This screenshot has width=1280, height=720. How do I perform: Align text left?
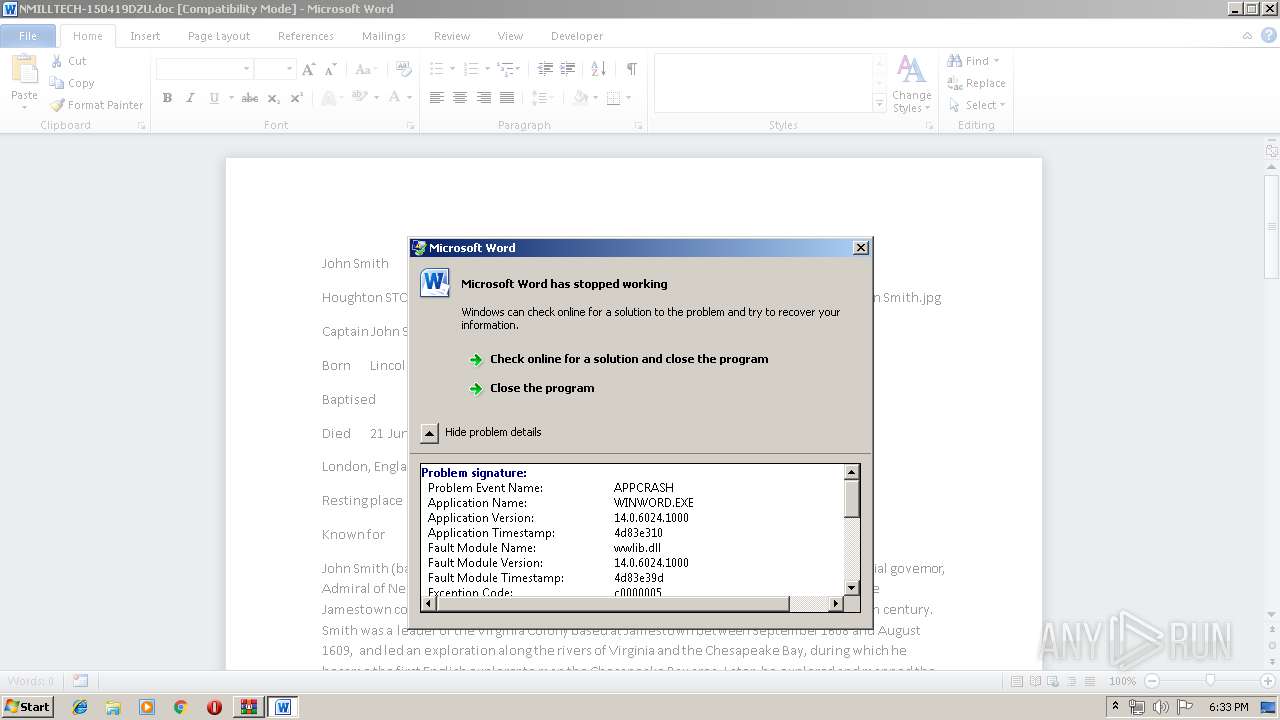437,98
